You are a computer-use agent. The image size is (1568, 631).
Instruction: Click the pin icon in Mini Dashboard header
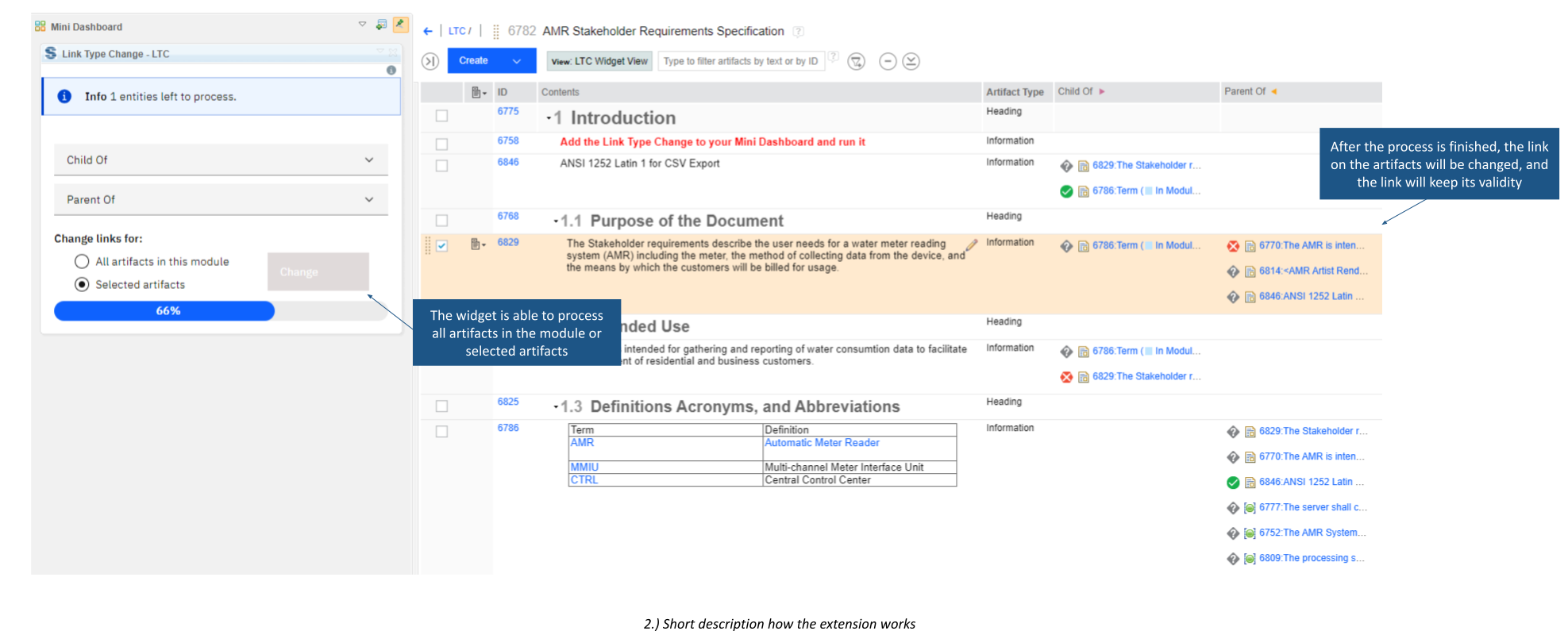(x=401, y=25)
